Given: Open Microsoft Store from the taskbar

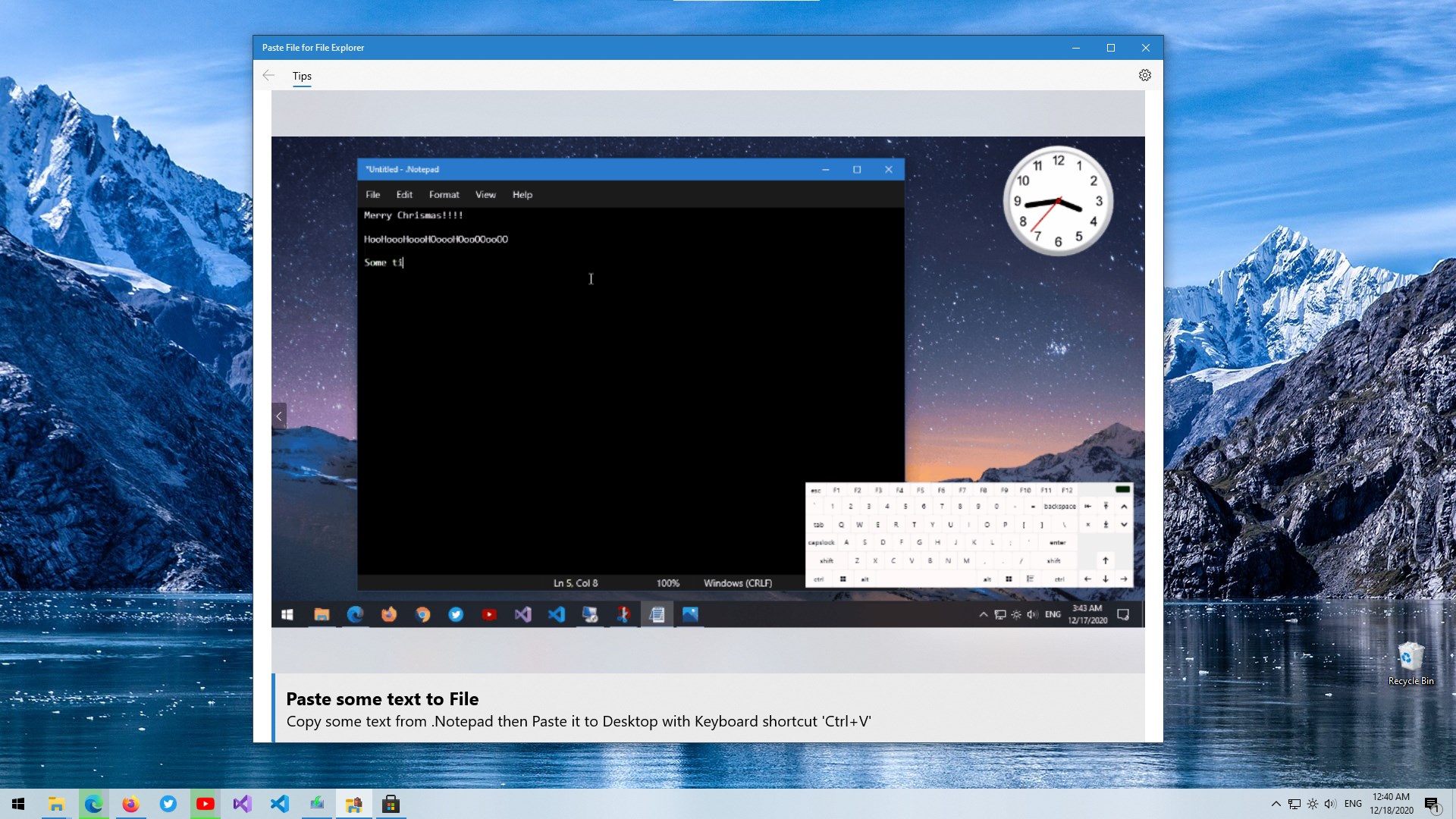Looking at the screenshot, I should click(391, 804).
